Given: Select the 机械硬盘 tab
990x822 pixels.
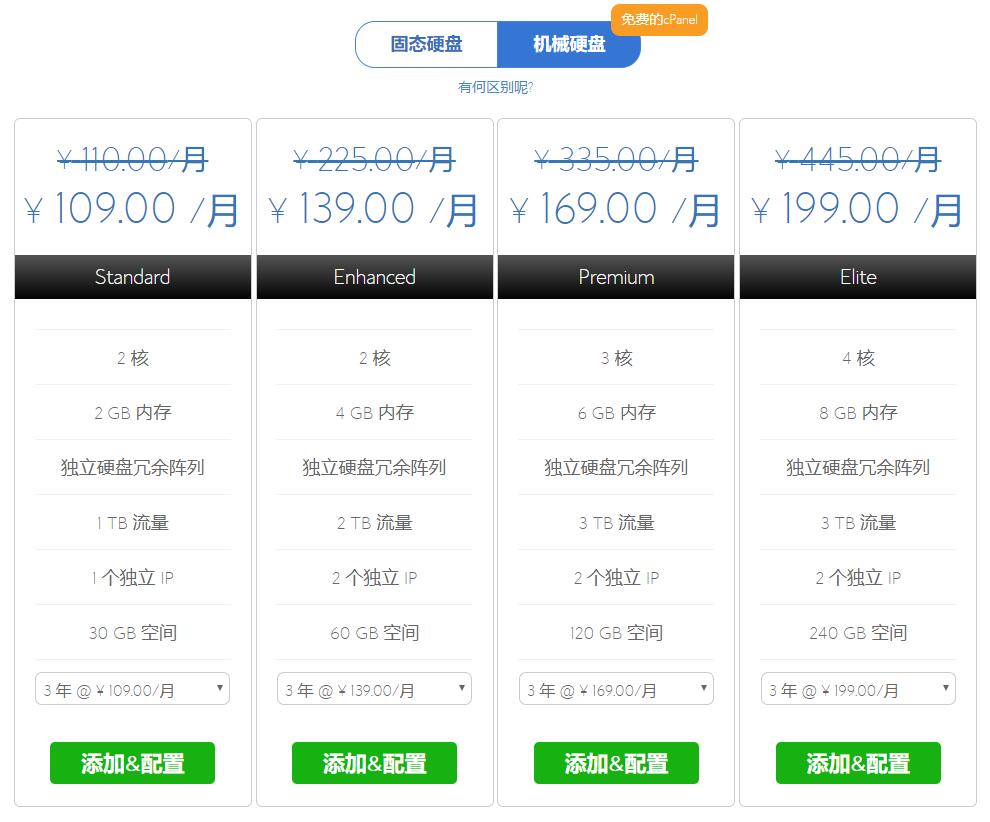Looking at the screenshot, I should click(568, 45).
